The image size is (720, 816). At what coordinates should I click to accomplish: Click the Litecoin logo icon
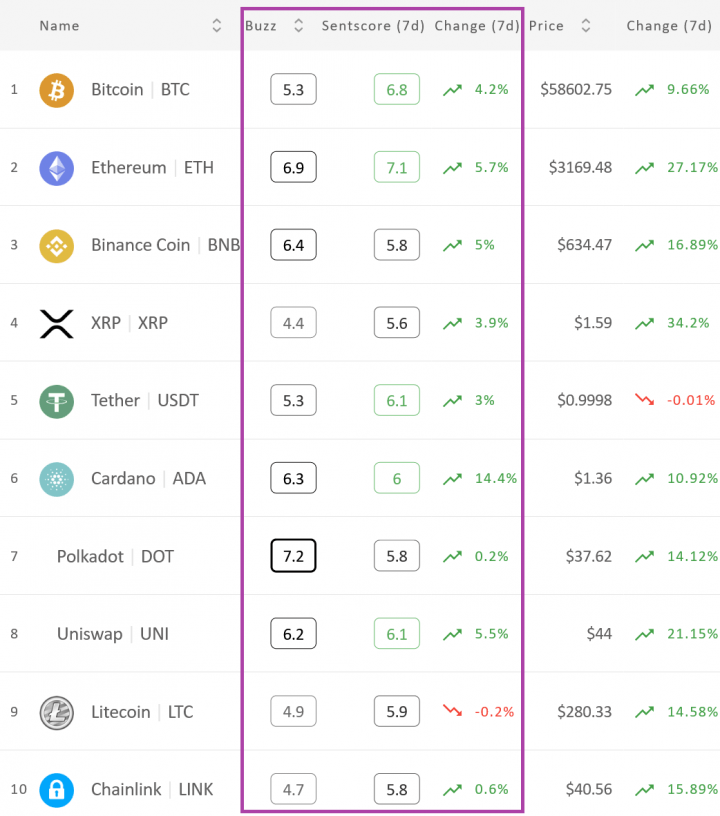[57, 712]
